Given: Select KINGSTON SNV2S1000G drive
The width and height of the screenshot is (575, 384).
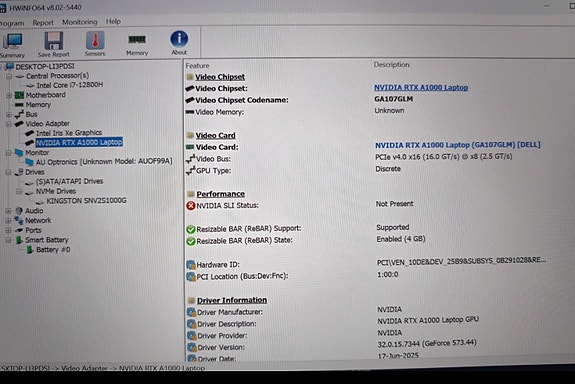Looking at the screenshot, I should point(86,201).
